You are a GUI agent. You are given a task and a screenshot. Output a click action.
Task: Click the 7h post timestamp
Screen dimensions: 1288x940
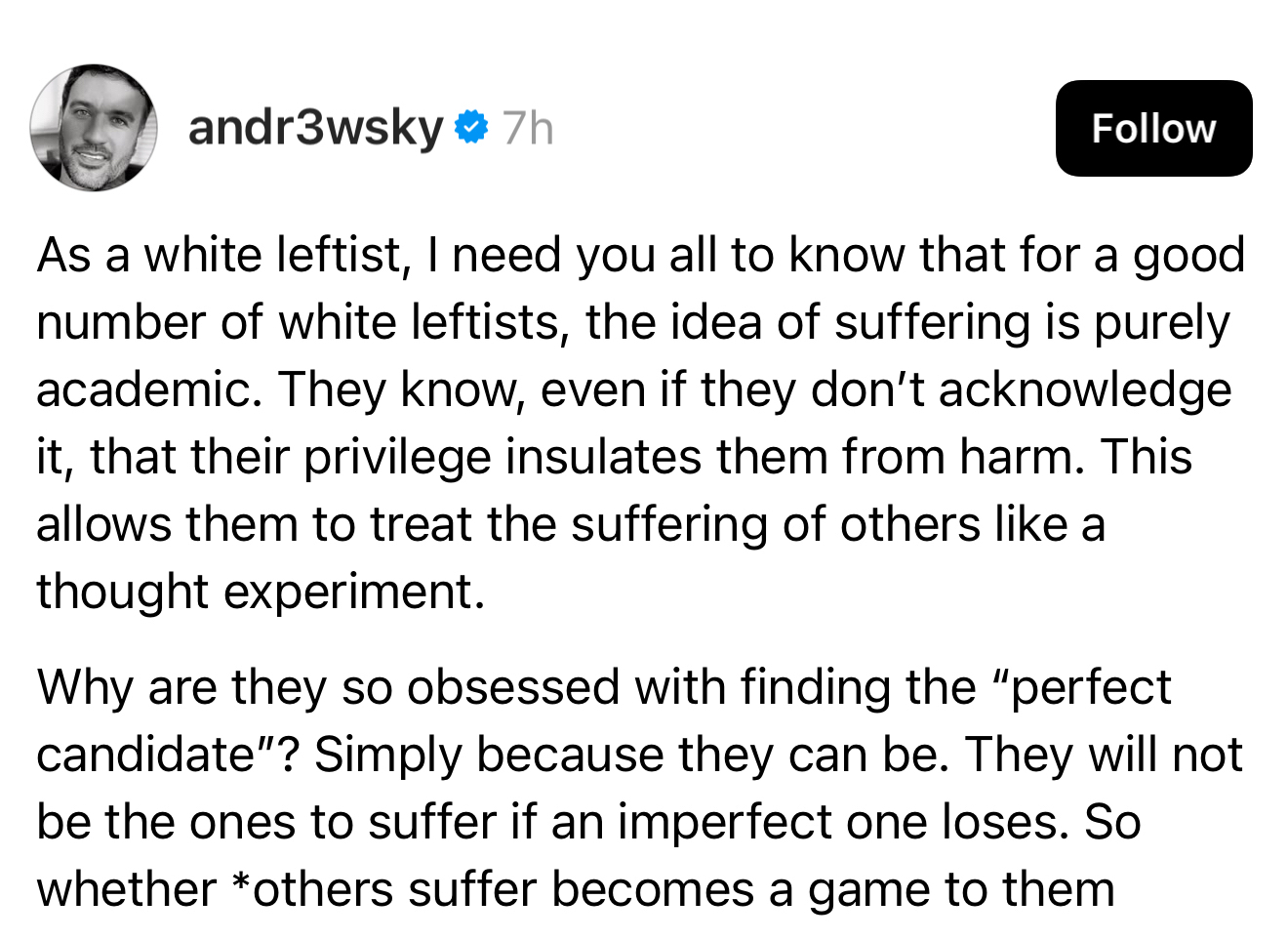click(x=528, y=128)
